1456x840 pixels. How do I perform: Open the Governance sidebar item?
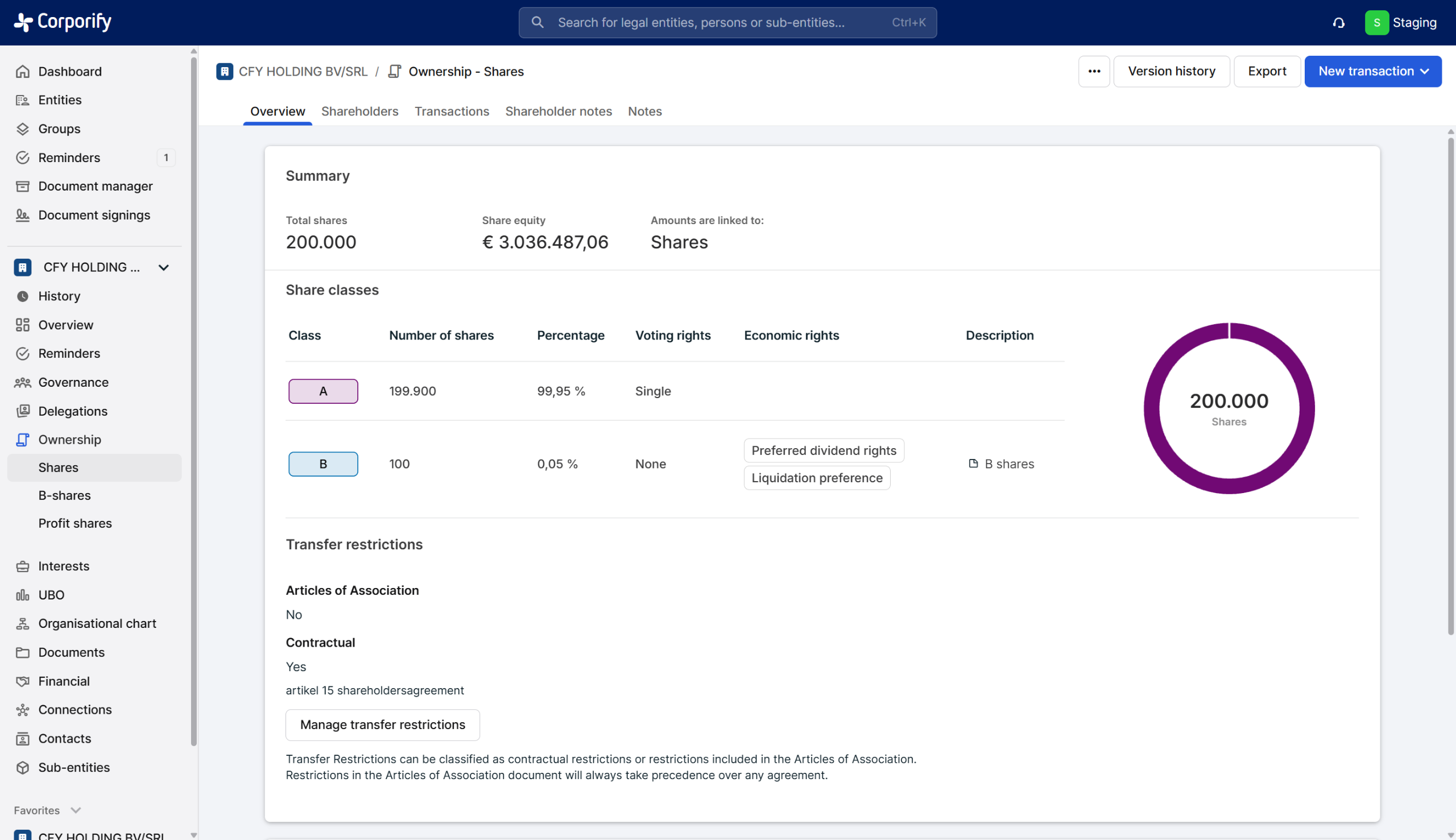click(73, 382)
